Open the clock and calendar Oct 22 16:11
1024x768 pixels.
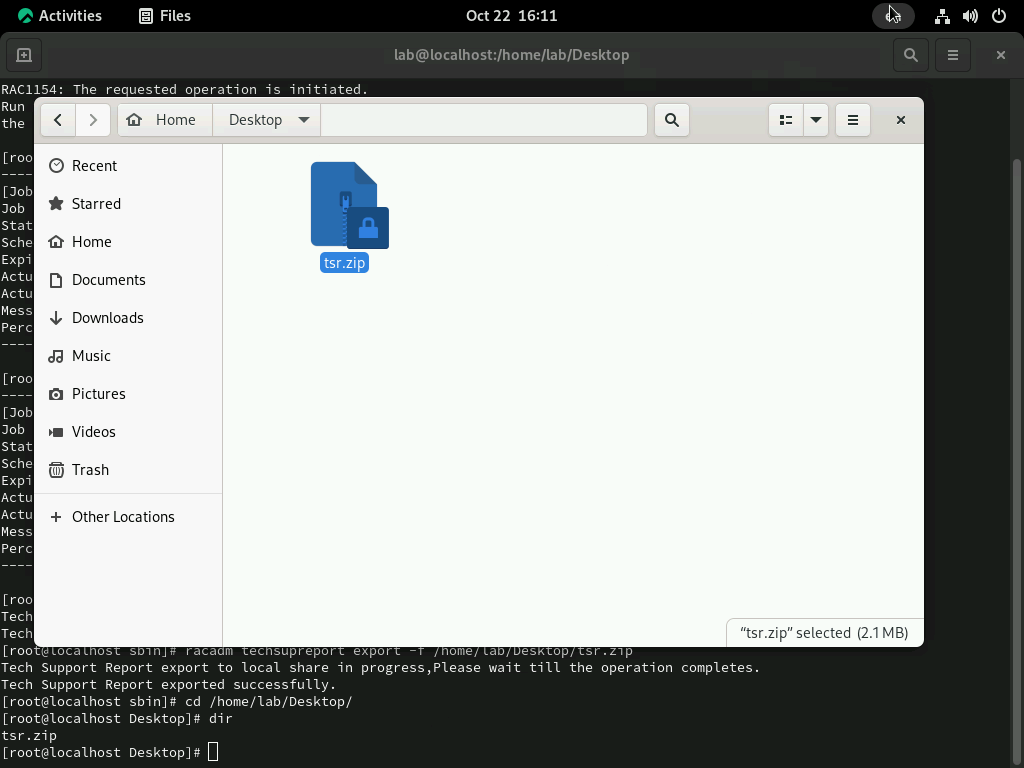click(x=511, y=16)
